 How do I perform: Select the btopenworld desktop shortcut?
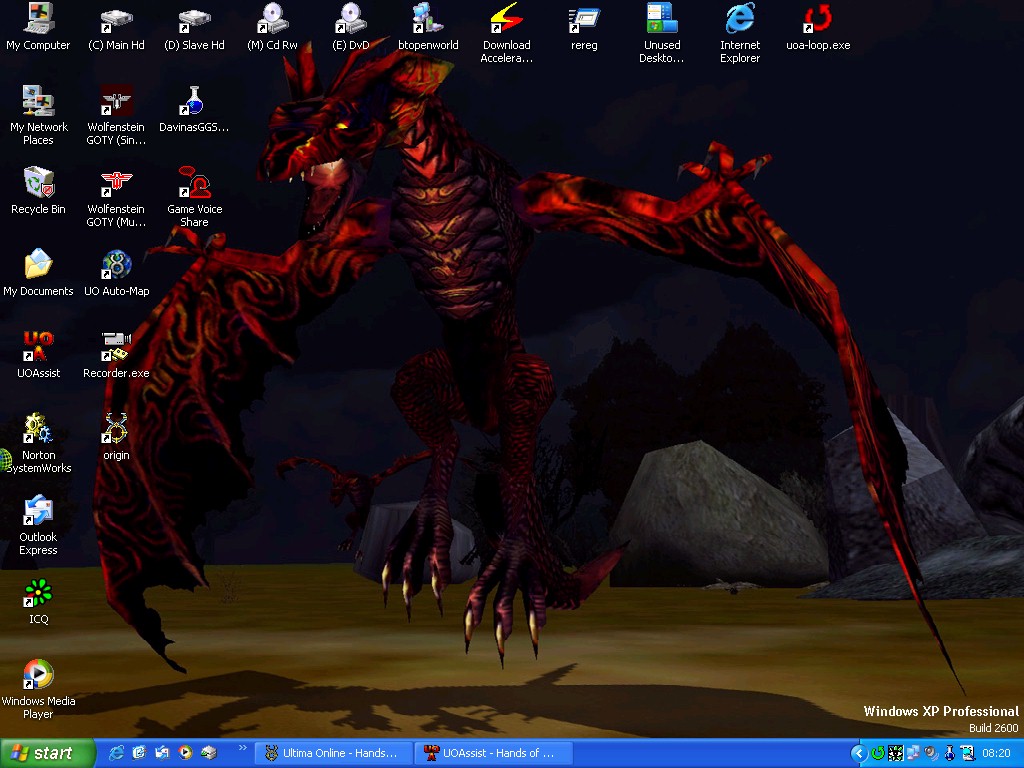(x=428, y=26)
